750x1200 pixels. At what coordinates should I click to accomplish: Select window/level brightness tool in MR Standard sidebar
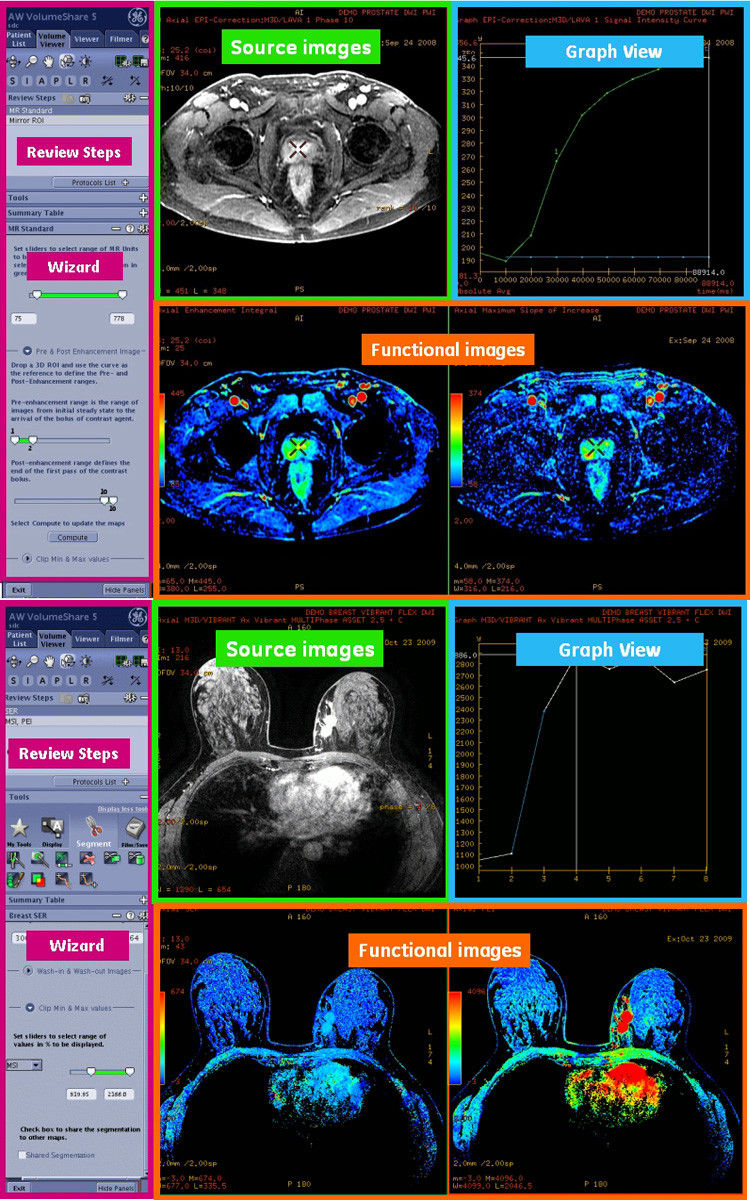(85, 61)
